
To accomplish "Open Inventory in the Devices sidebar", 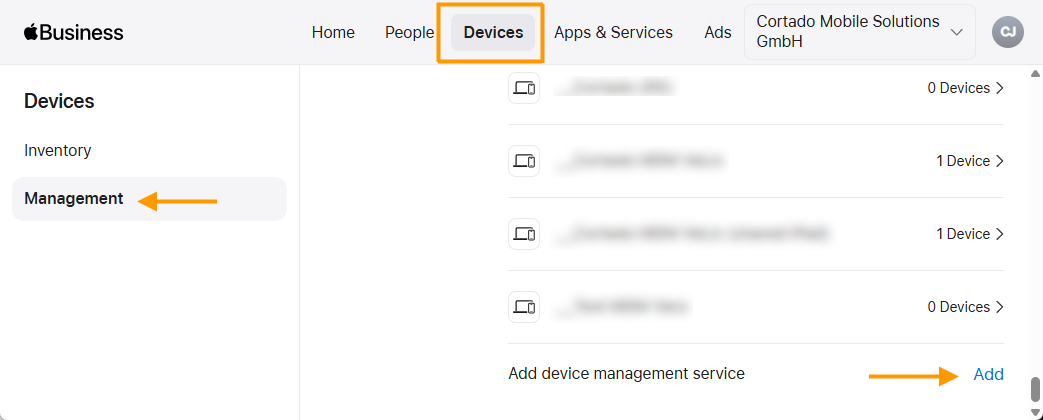I will (x=57, y=150).
